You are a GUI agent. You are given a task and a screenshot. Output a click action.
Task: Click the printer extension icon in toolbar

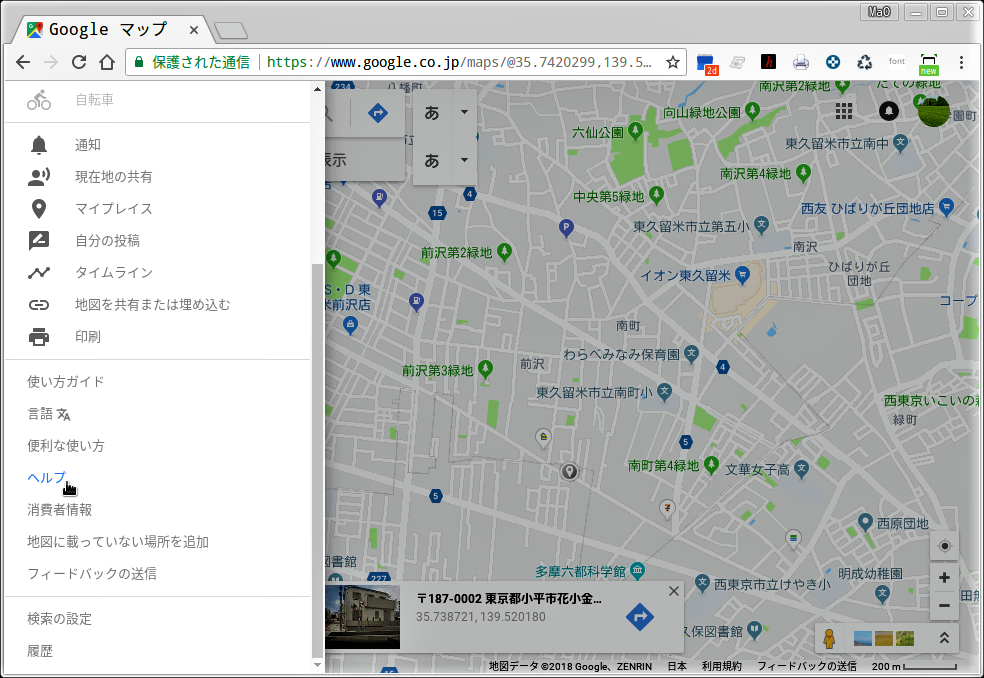point(801,62)
